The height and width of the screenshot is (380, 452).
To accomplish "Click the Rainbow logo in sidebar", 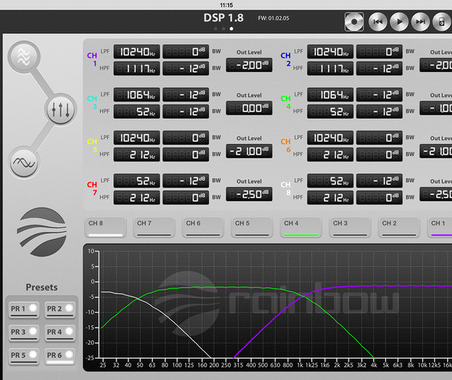I will click(42, 232).
